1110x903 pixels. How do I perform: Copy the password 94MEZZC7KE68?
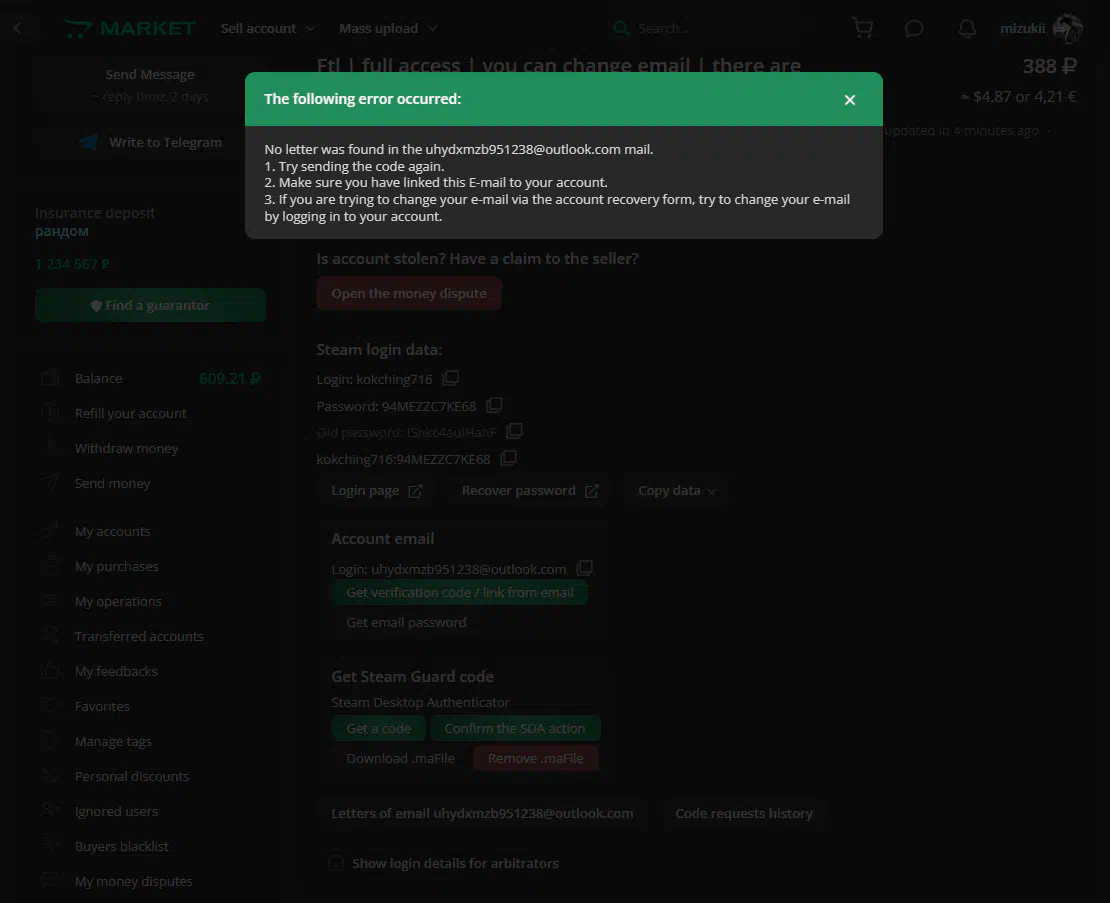click(x=494, y=405)
